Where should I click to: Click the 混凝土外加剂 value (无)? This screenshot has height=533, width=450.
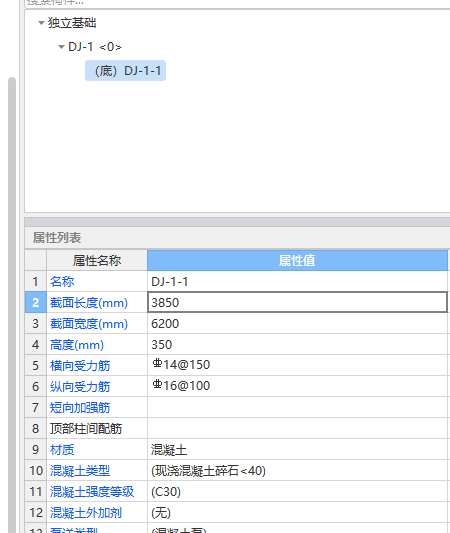(297, 513)
